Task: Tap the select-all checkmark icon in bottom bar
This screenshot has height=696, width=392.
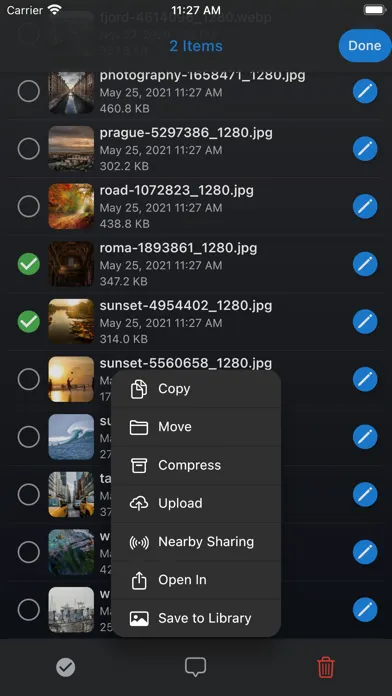Action: [x=66, y=667]
